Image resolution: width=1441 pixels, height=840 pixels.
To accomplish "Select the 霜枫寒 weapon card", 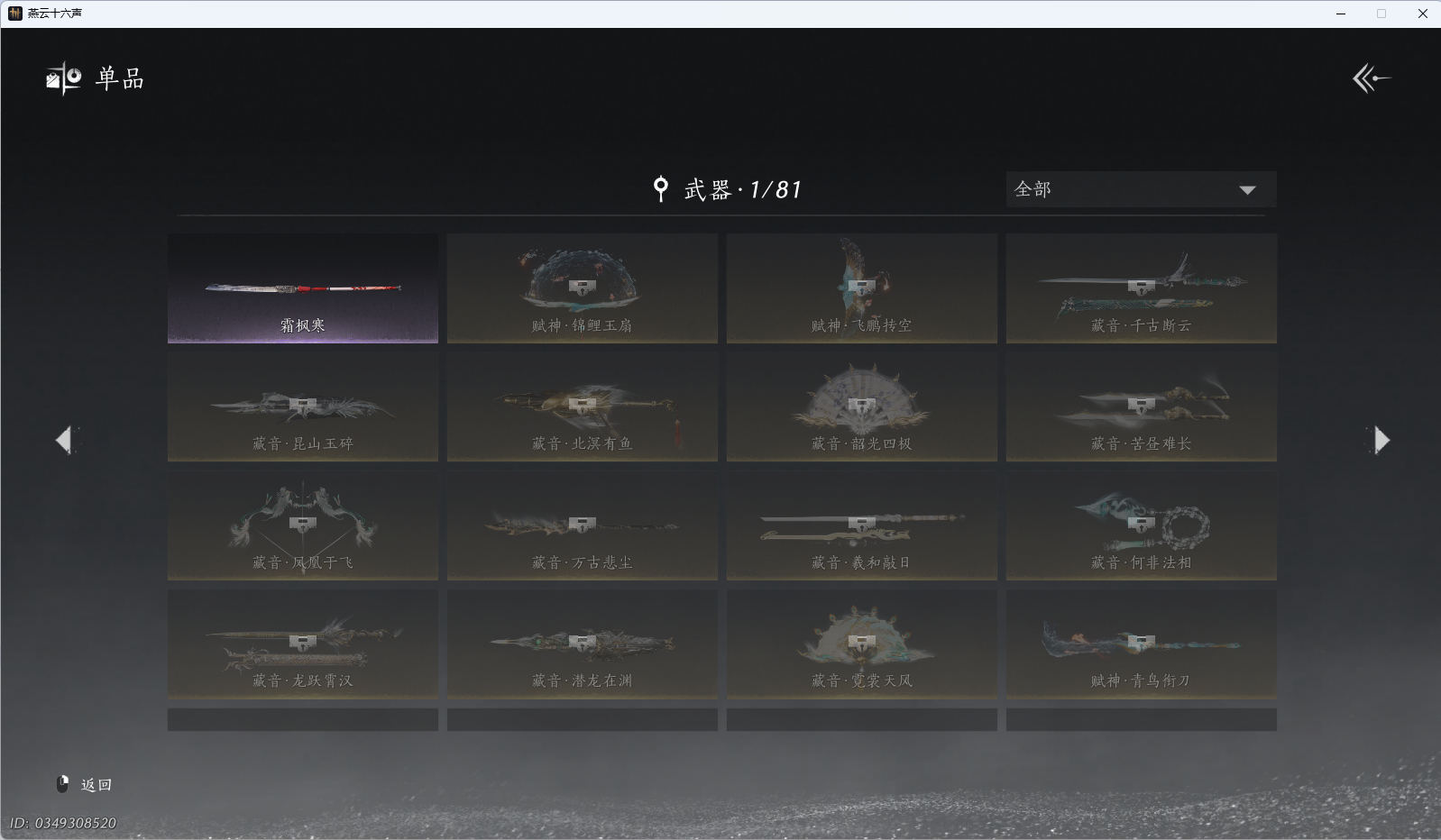I will 303,288.
